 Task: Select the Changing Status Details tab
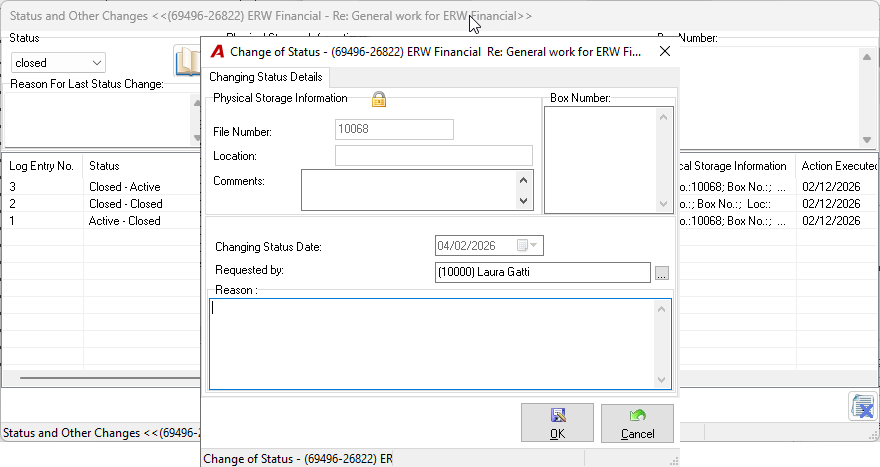point(266,77)
